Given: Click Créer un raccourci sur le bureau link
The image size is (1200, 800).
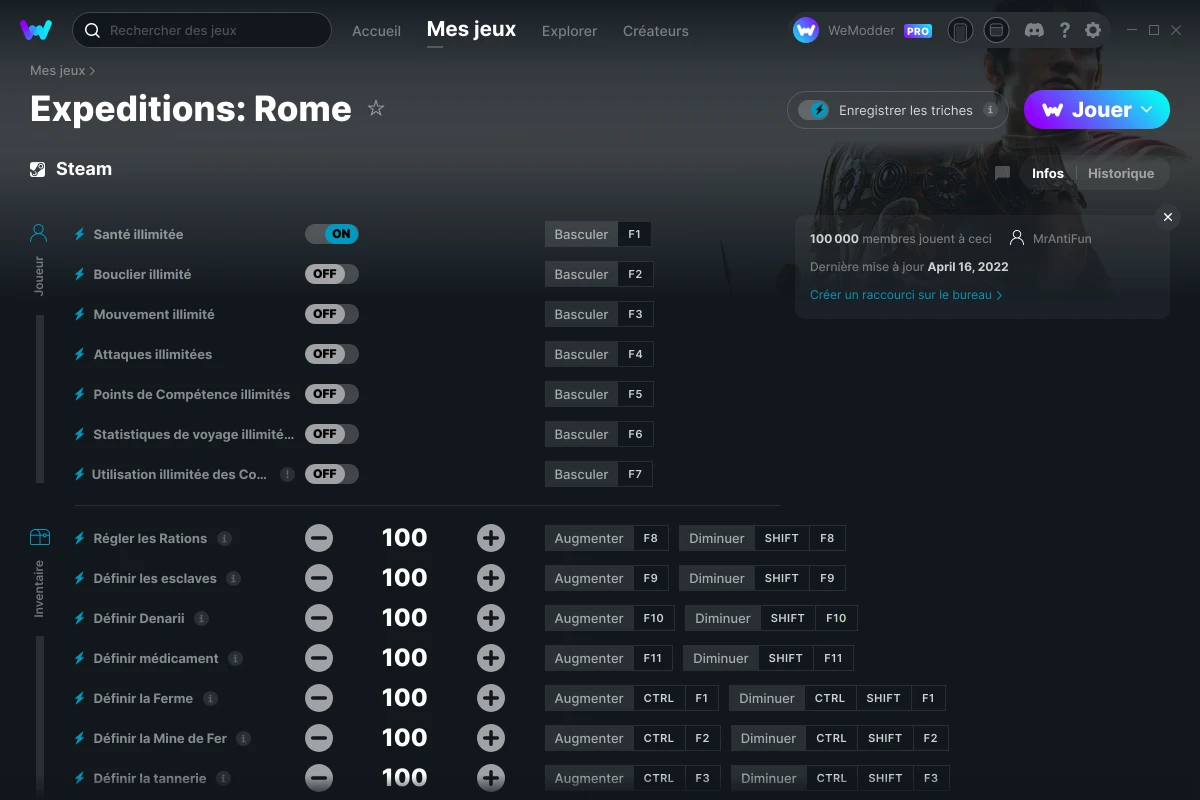Looking at the screenshot, I should 906,295.
